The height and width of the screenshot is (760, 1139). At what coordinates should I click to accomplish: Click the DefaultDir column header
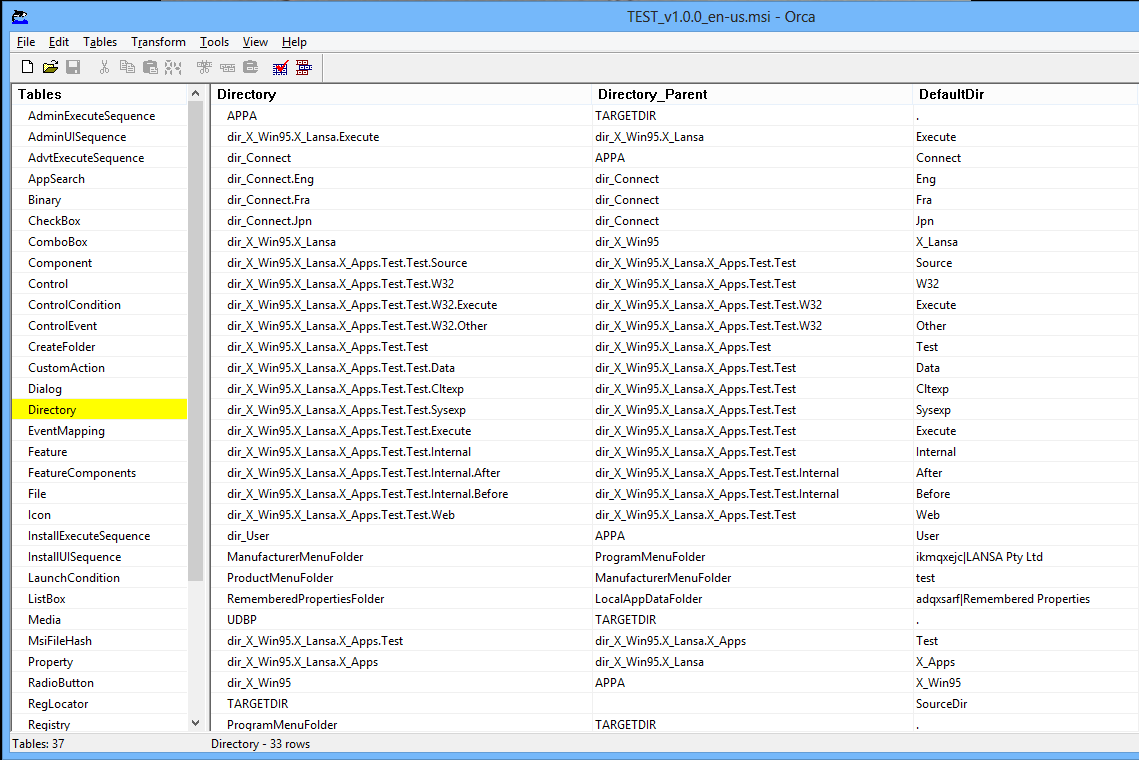point(952,94)
